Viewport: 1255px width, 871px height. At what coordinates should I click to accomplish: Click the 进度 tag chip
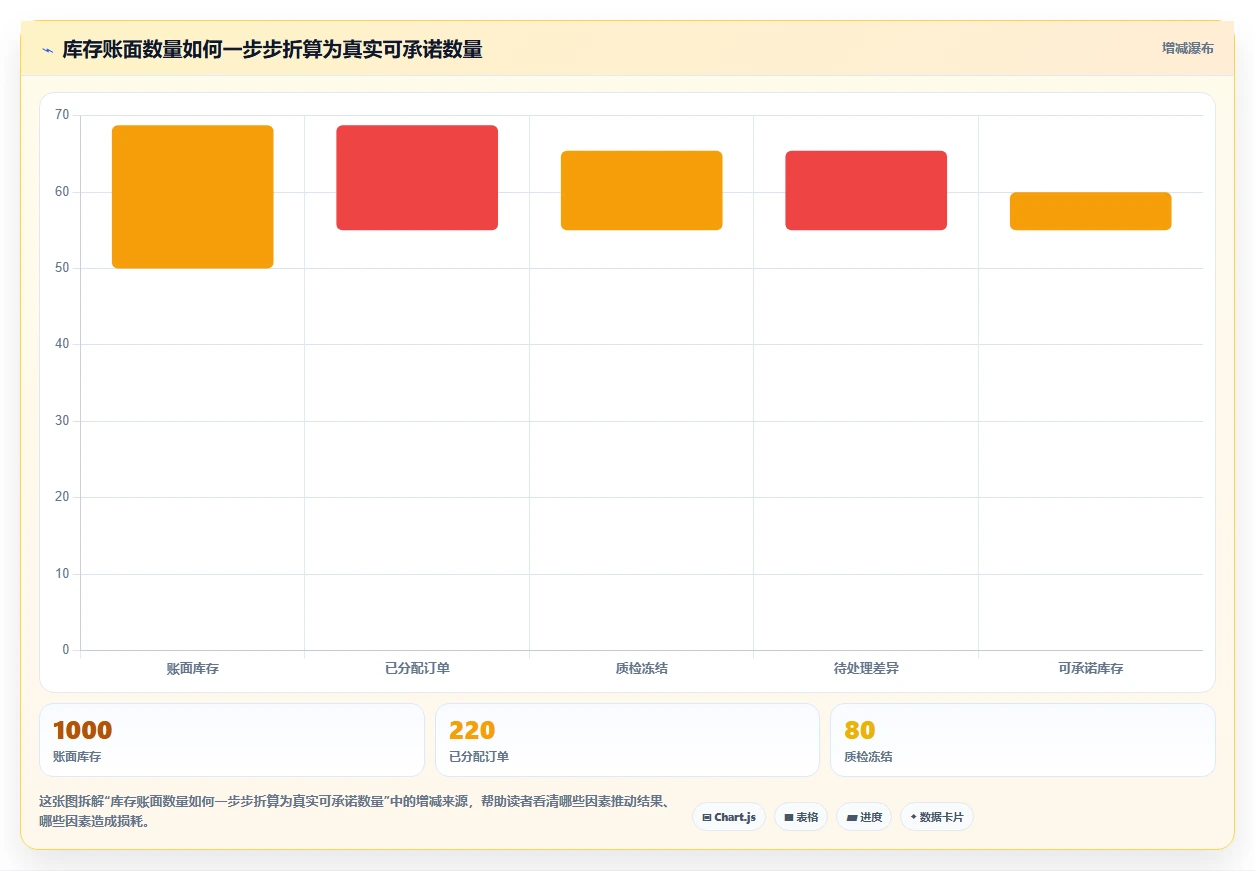[864, 817]
